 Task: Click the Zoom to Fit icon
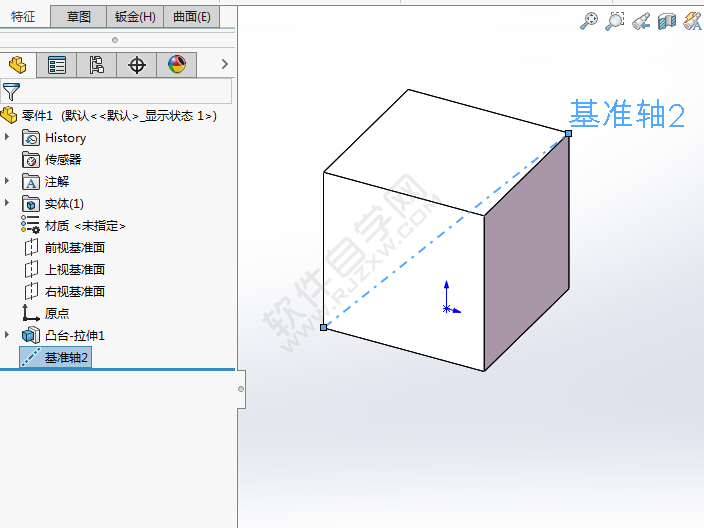(589, 21)
